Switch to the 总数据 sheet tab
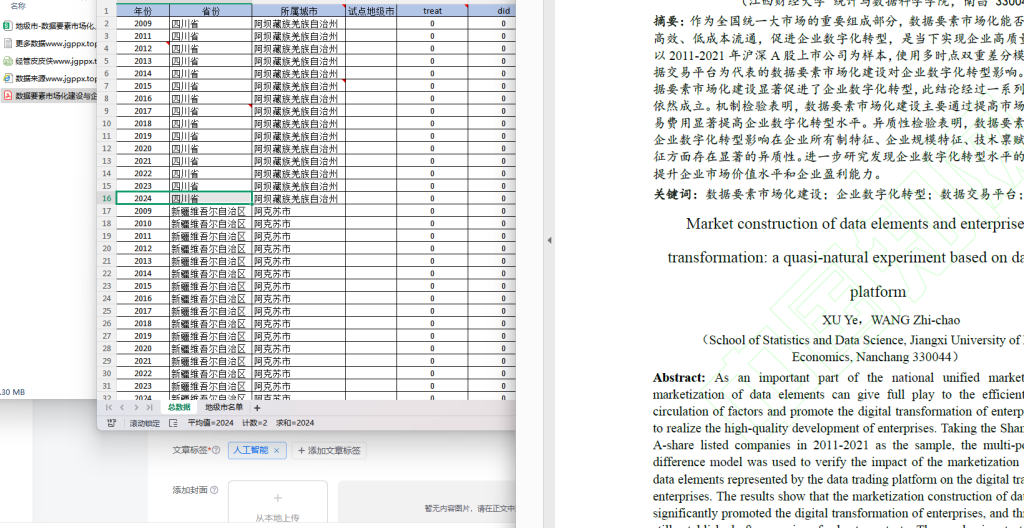 click(x=179, y=407)
